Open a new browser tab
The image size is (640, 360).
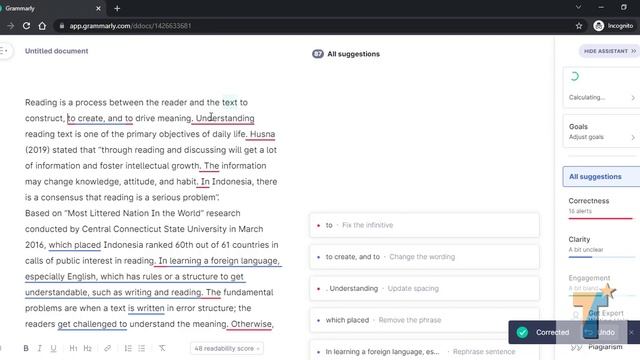pyautogui.click(x=117, y=8)
